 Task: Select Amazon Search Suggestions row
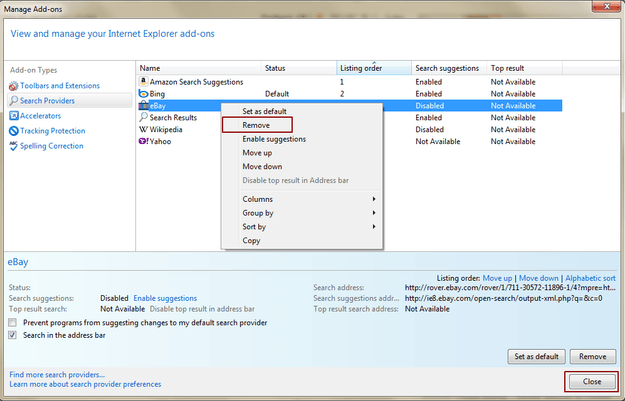(197, 82)
